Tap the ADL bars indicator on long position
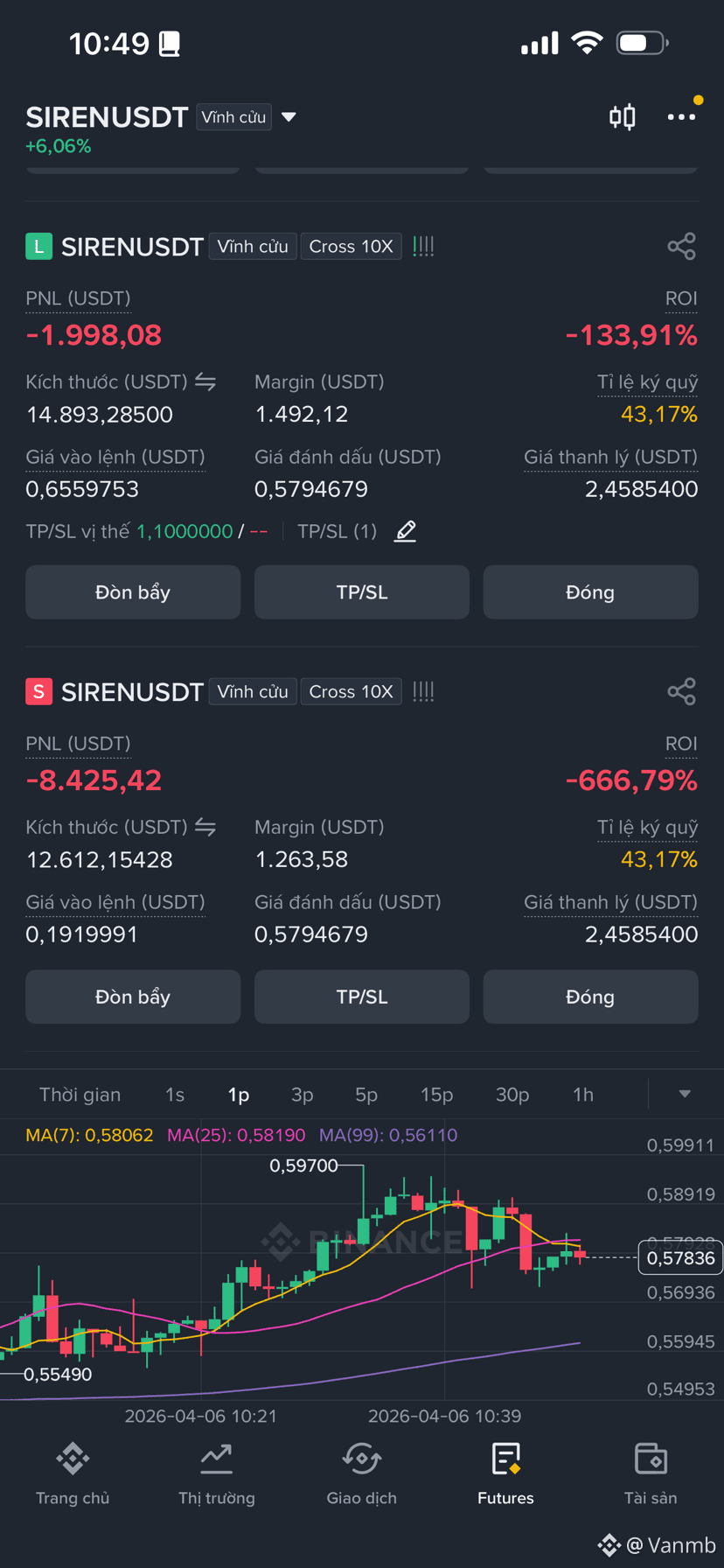This screenshot has width=724, height=1568. click(x=423, y=247)
